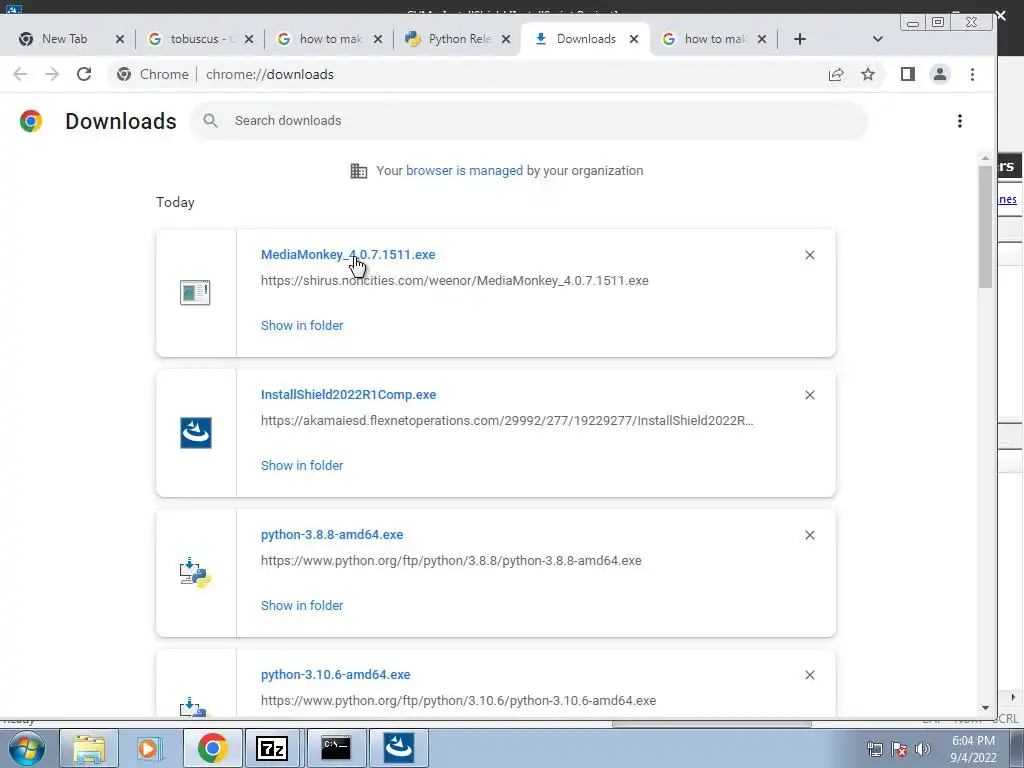Click the scrollbar up arrow on downloads page
Image resolution: width=1024 pixels, height=768 pixels.
(985, 158)
